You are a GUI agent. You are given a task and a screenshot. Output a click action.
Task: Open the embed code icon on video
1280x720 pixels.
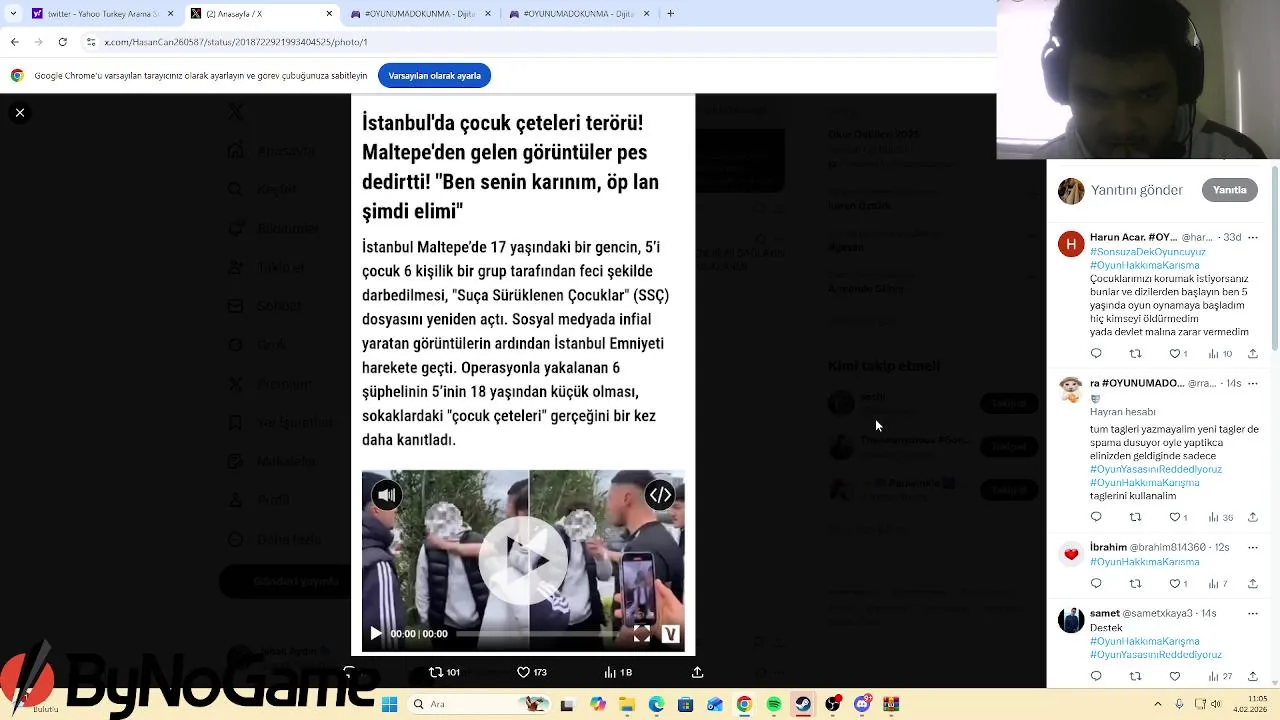(660, 495)
